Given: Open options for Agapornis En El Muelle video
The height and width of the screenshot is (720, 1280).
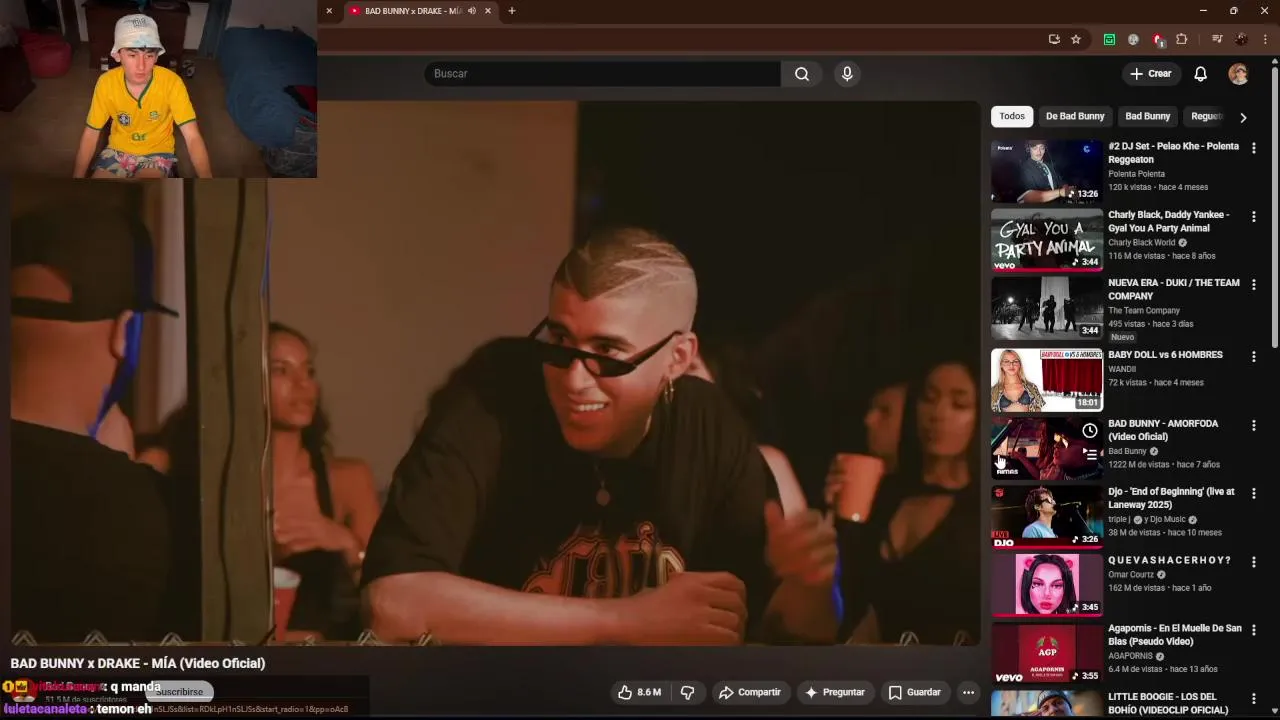Looking at the screenshot, I should 1253,630.
